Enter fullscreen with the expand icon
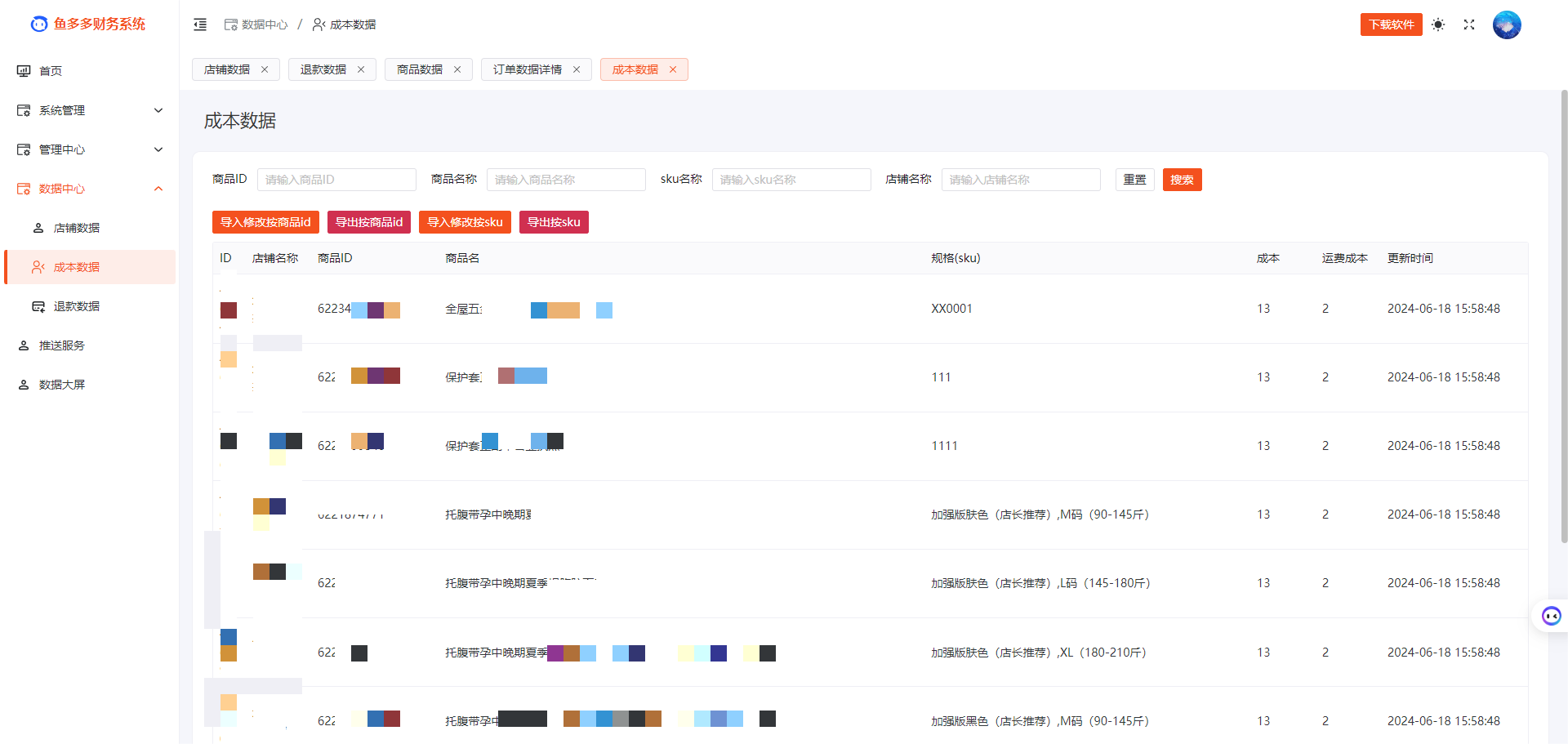Screen dimensions: 1568x744 1469,25
